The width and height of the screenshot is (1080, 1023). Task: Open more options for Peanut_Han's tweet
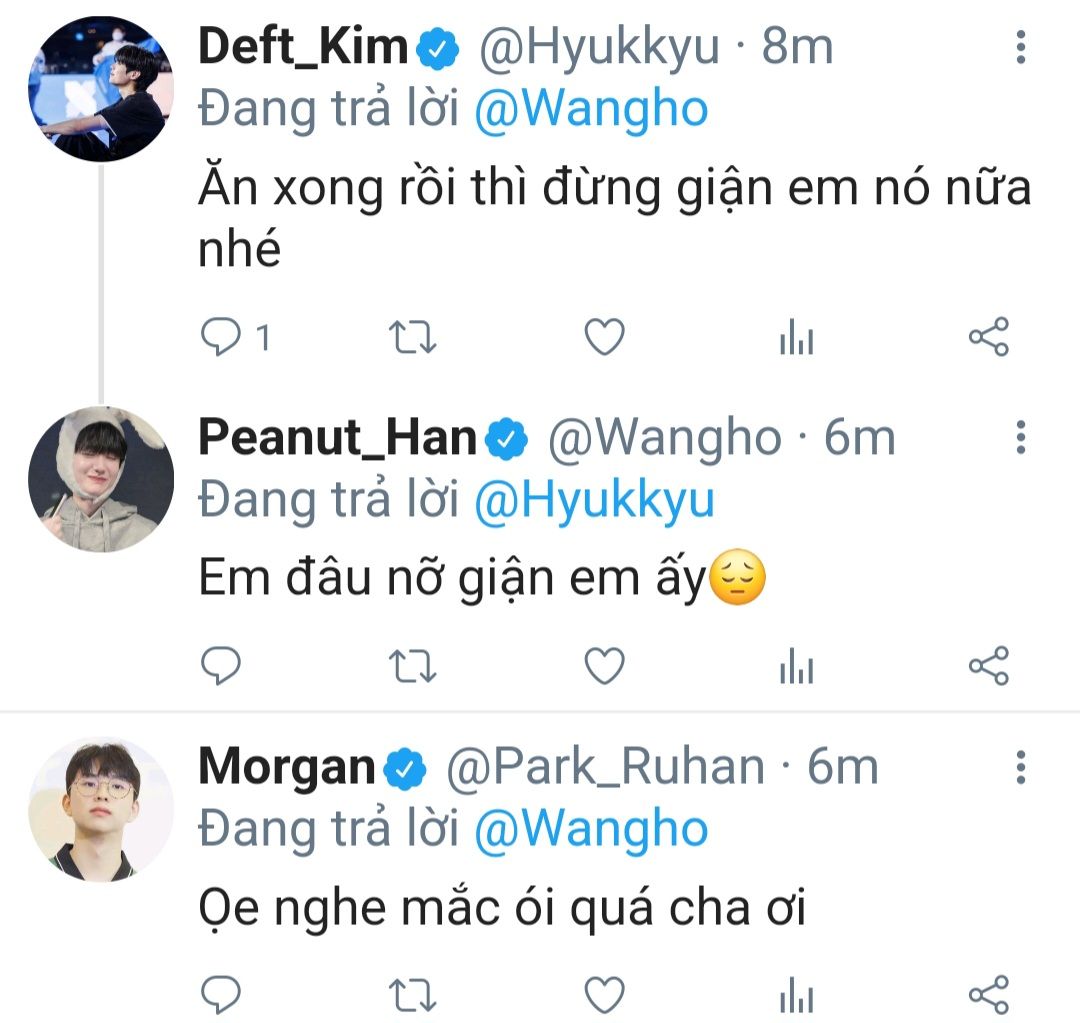1020,437
